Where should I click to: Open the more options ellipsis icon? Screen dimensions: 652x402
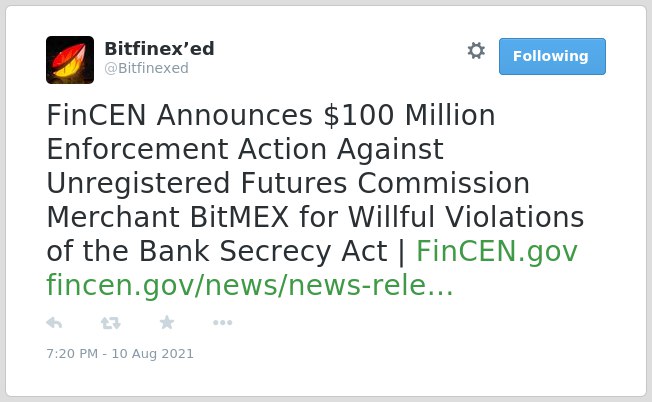pos(222,323)
